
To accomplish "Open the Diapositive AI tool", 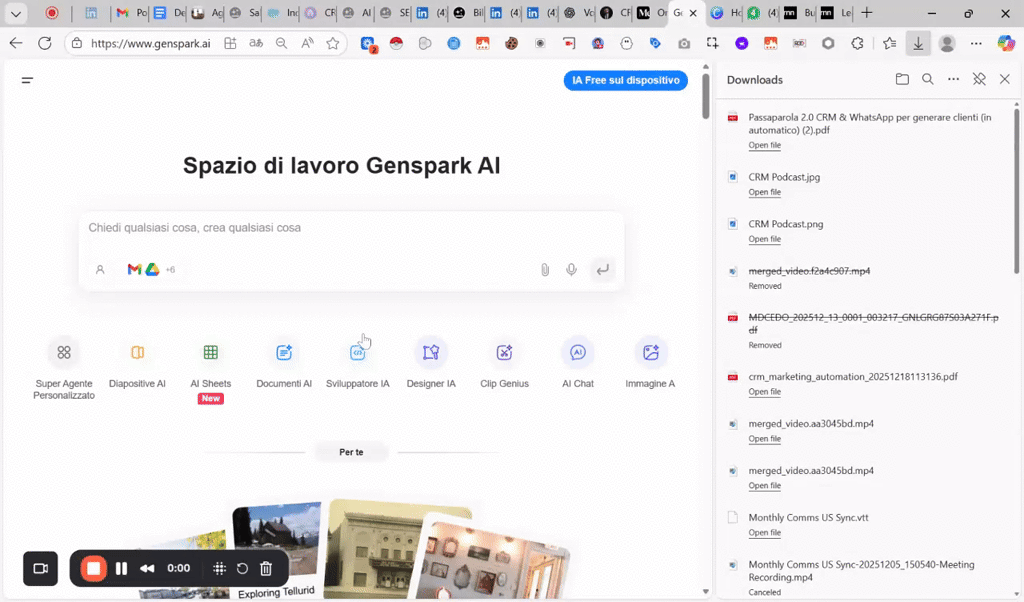I will 137,364.
